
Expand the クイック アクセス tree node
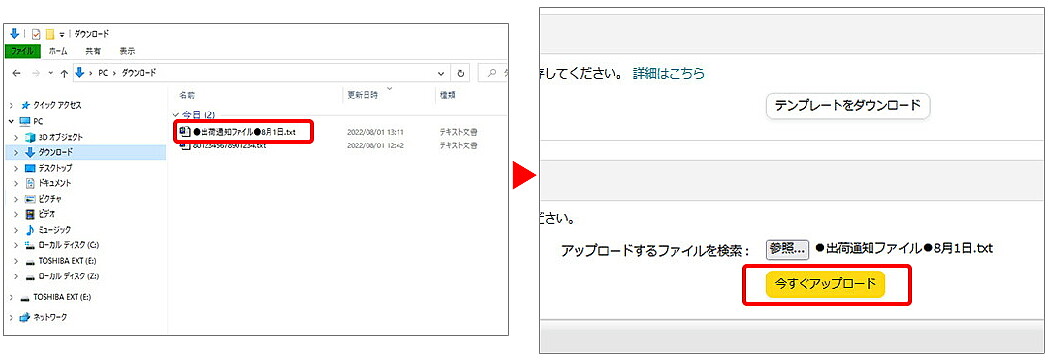coord(12,106)
